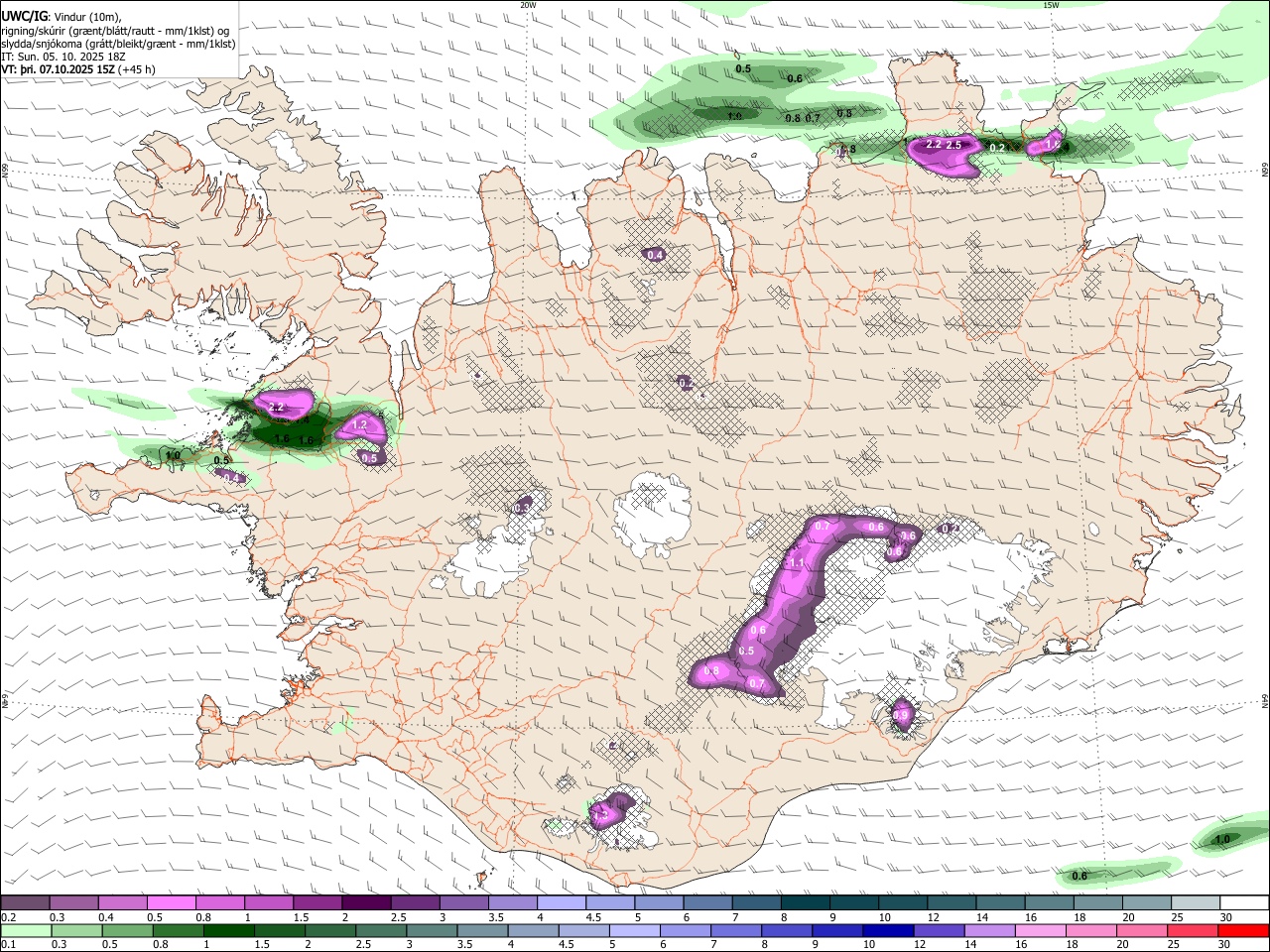Pick the darkest green 1 swatch, bottom scale

228,931
